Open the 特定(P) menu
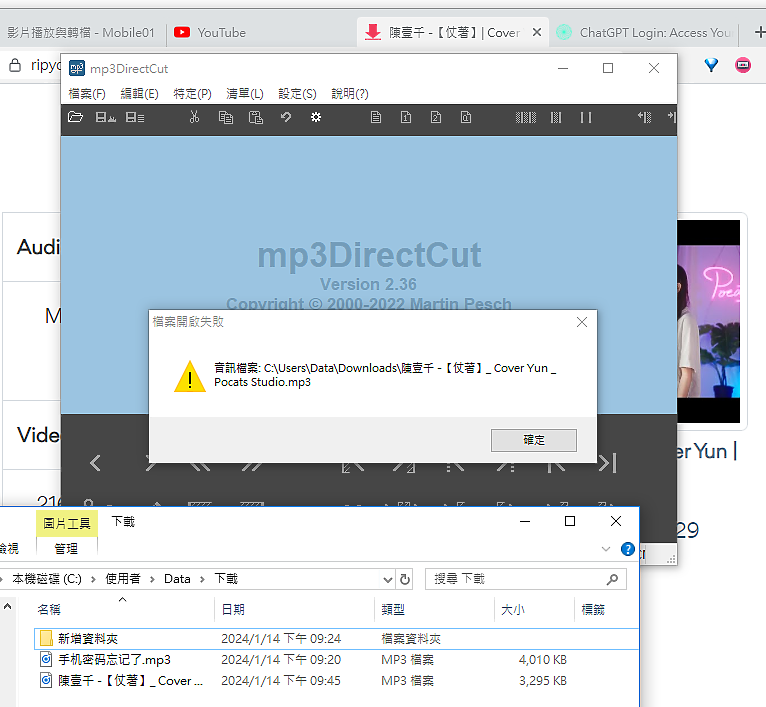 click(192, 94)
